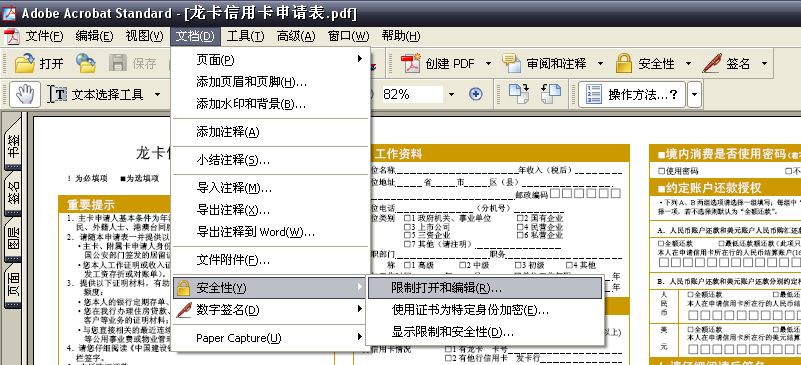Open the 高级(A) menu
This screenshot has height=365, width=801.
tap(296, 36)
